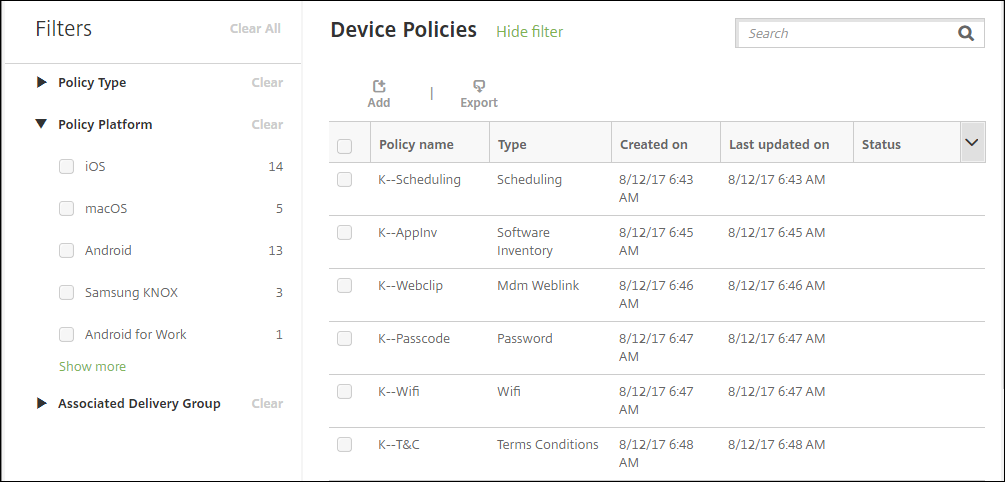The image size is (1005, 482).
Task: Sort by Policy name column header
Action: point(416,145)
